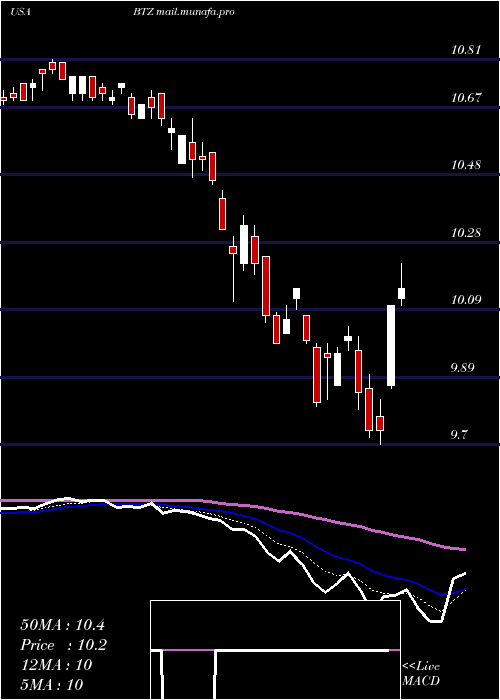Click the <<Live MACD label
Viewport: 500px width, 700px height.
[421, 674]
